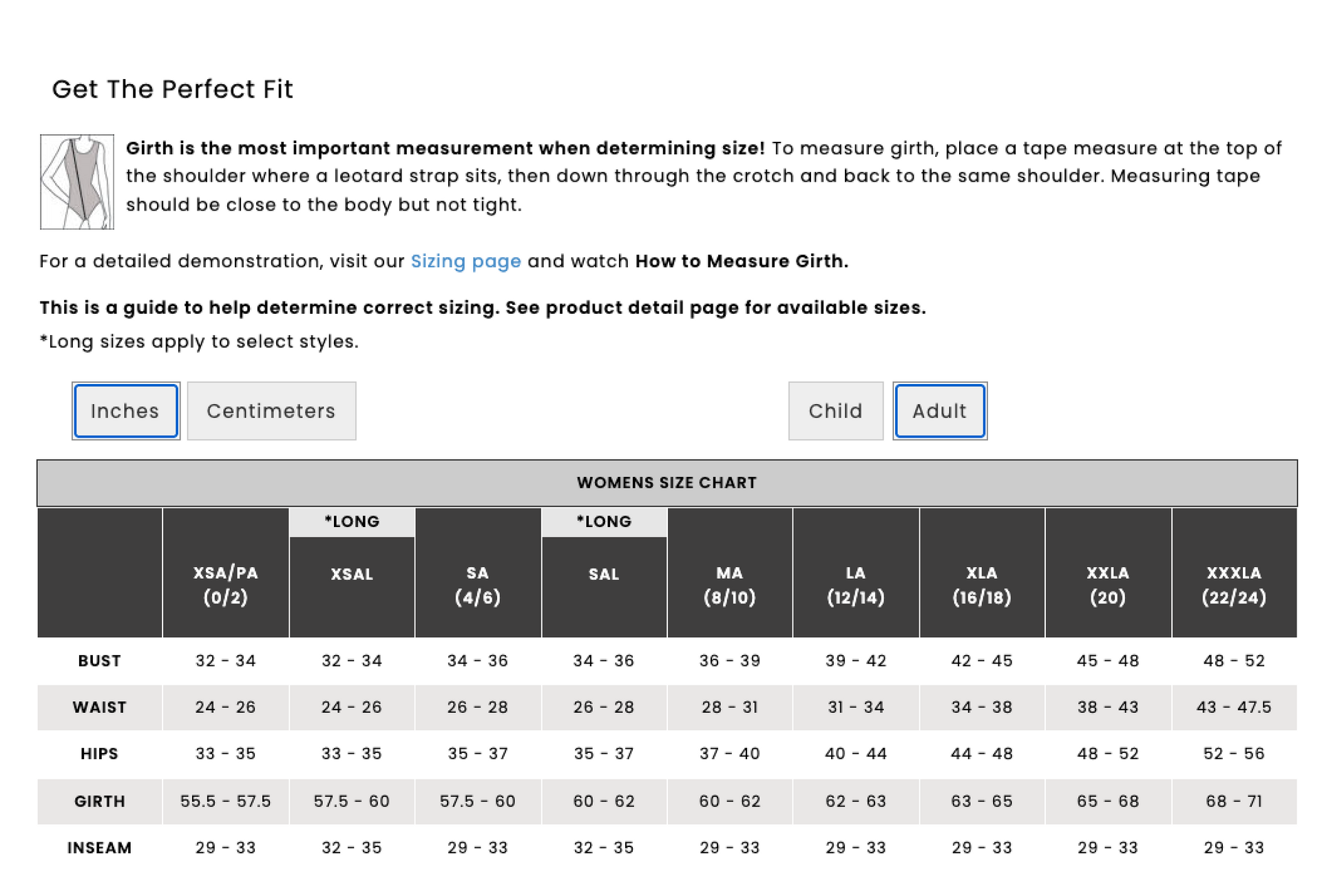Select the Adult size chart
Image resolution: width=1322 pixels, height=896 pixels.
tap(940, 411)
